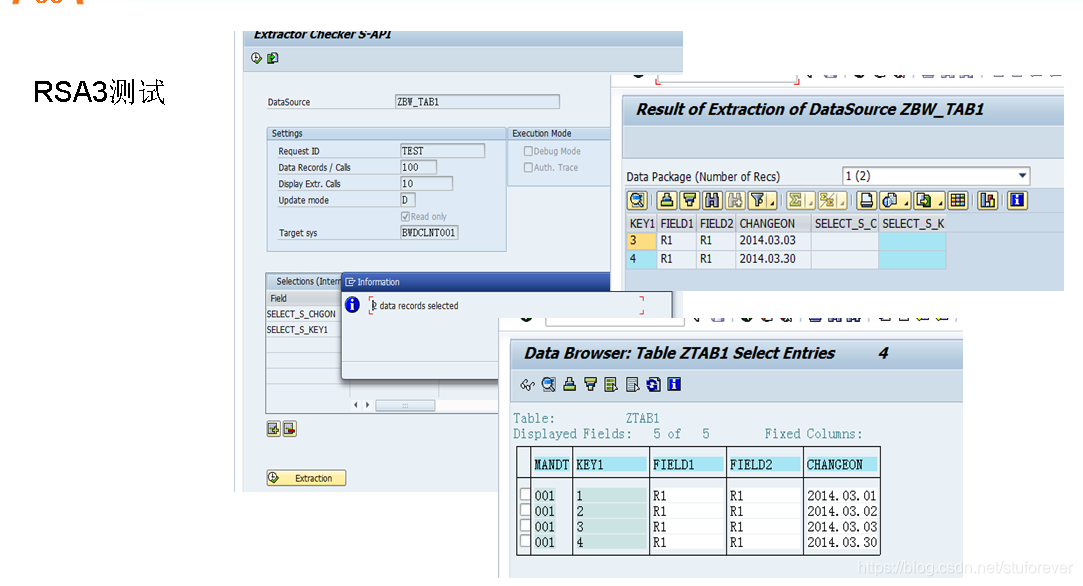Click the Extraction button
The image size is (1083, 586).
(306, 478)
